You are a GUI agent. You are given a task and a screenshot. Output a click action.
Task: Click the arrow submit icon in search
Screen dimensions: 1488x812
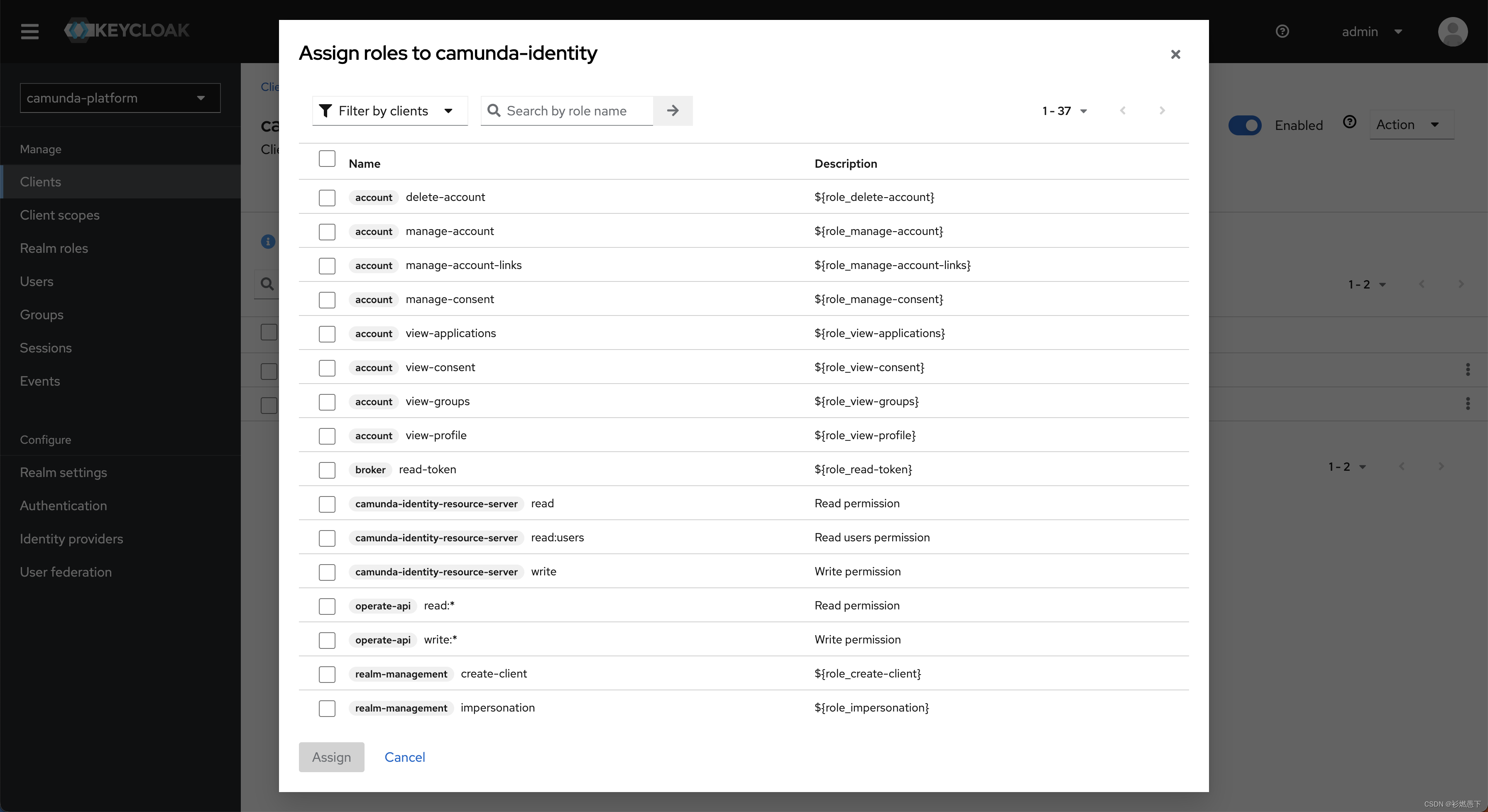tap(676, 110)
